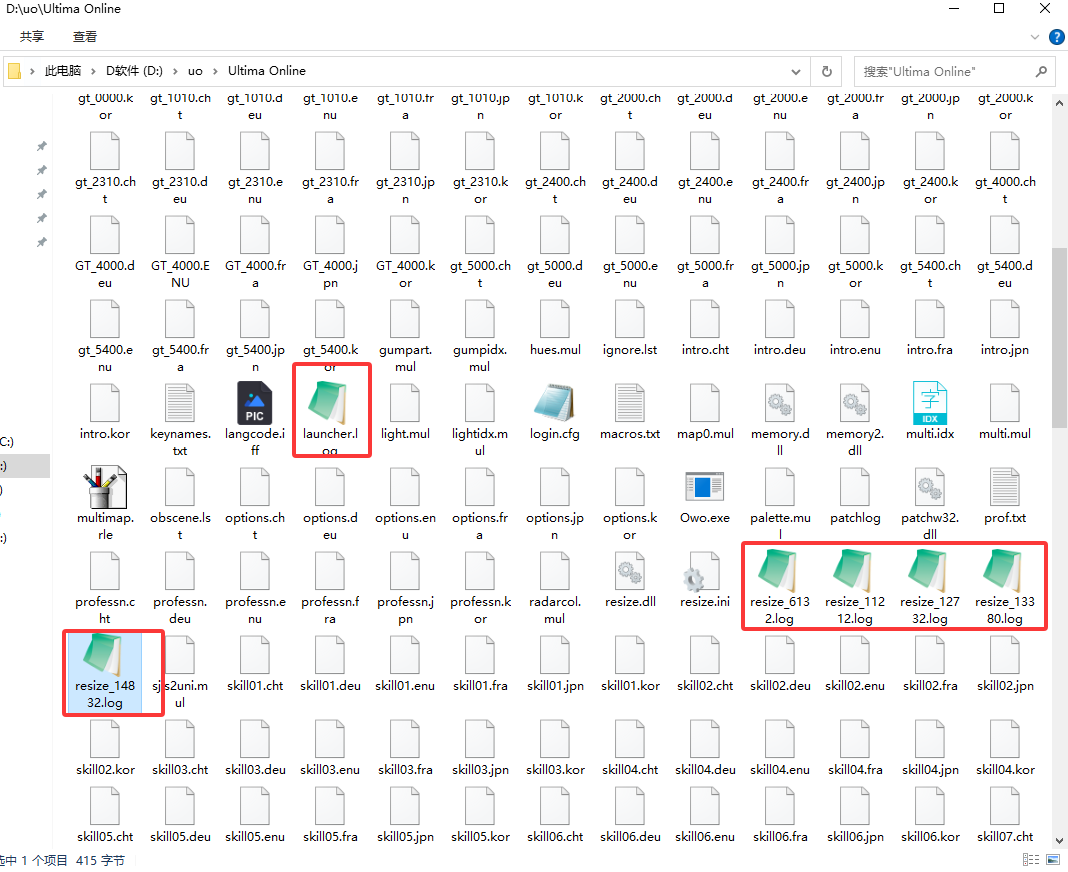The height and width of the screenshot is (872, 1068).
Task: Switch to large icons view in status bar
Action: tap(1052, 860)
